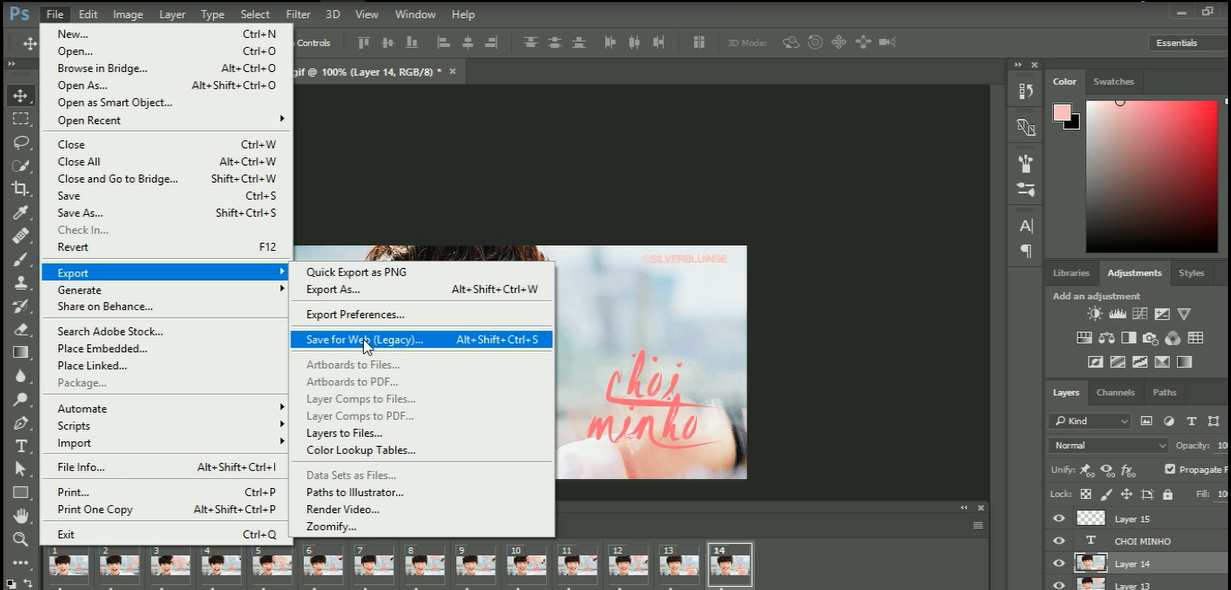Select the Horizontal Type tool
Viewport: 1231px width, 590px height.
(x=20, y=446)
